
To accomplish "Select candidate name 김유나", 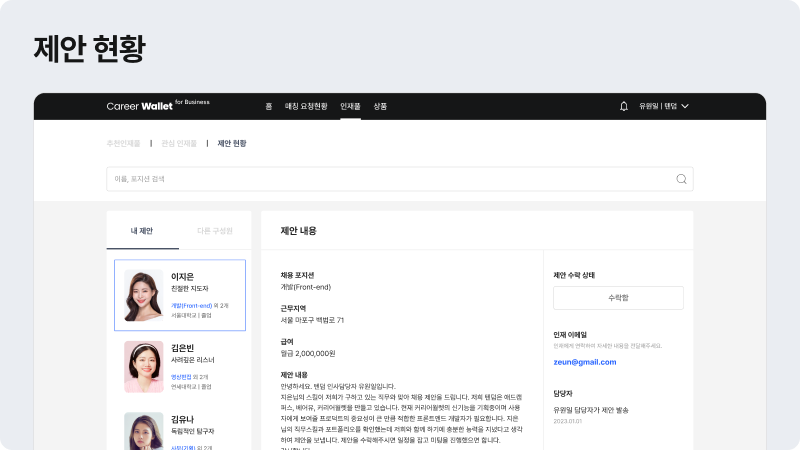I will click(183, 419).
